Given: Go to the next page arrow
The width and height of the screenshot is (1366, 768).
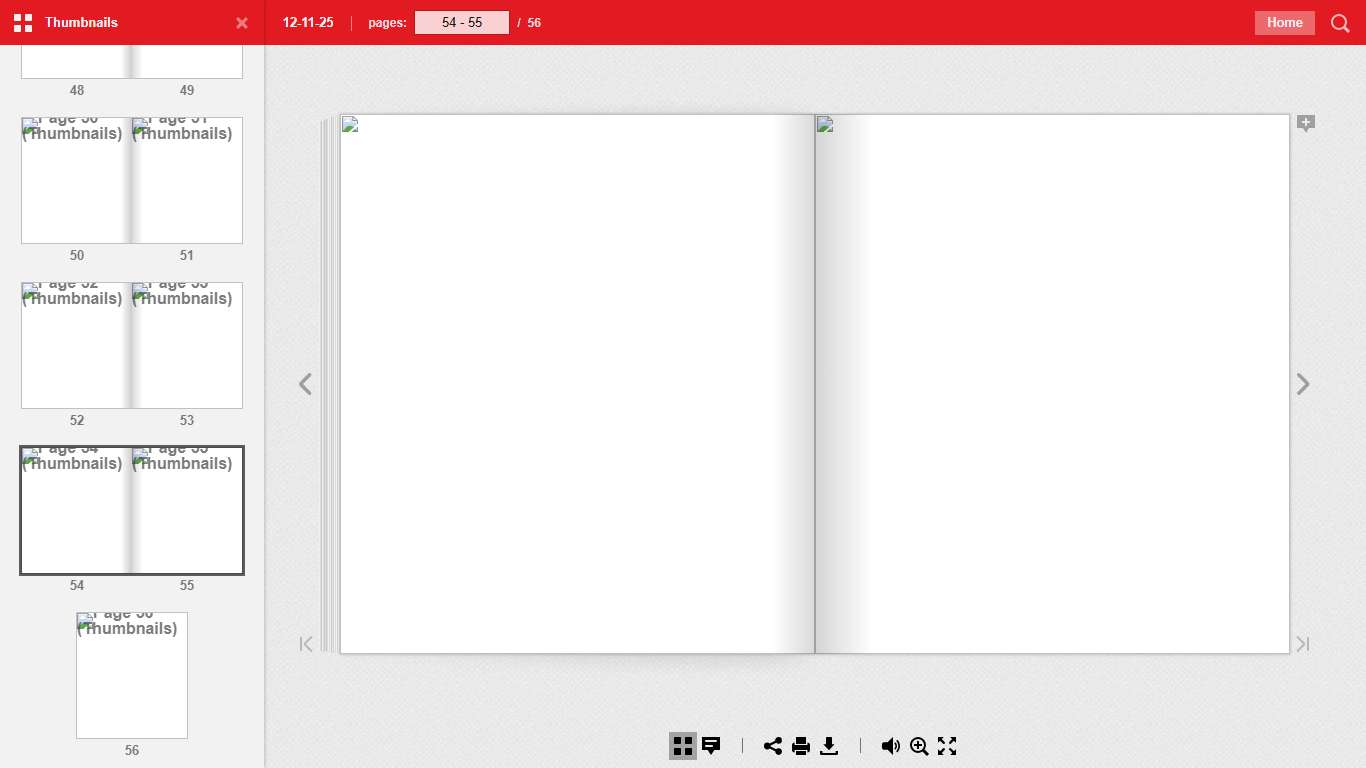Looking at the screenshot, I should (x=1303, y=384).
